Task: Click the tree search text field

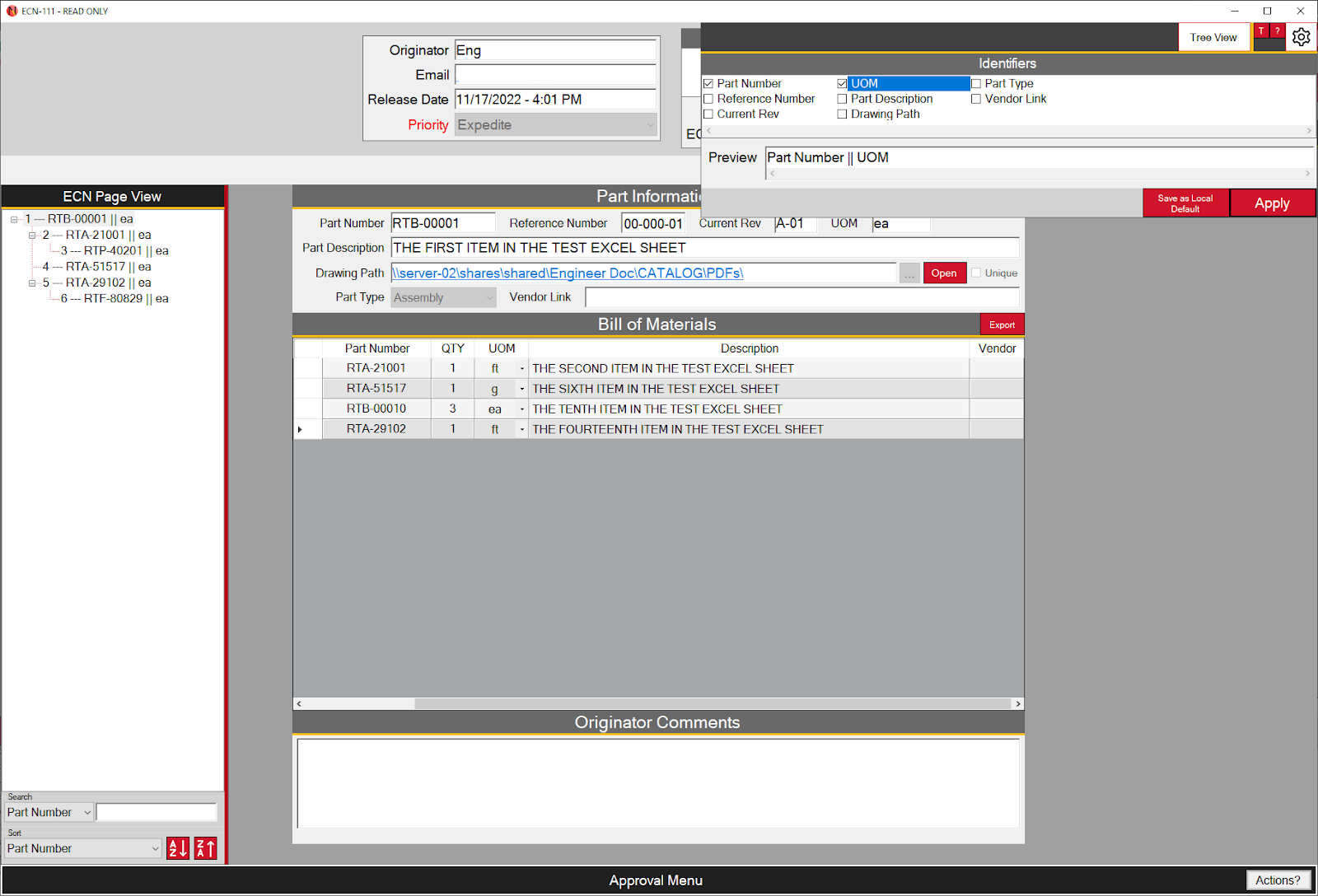Action: coord(157,813)
